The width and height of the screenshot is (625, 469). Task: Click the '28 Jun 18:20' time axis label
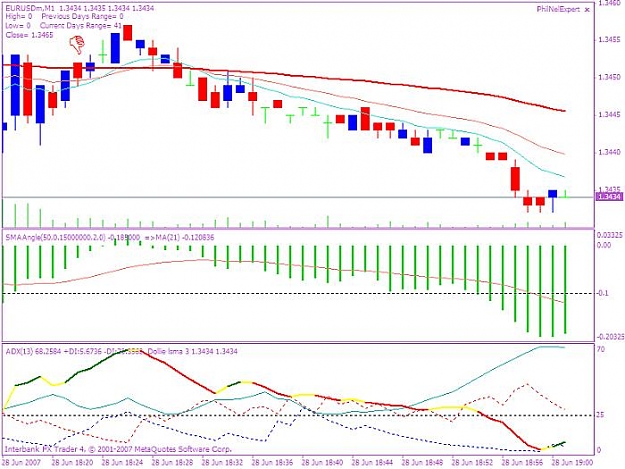(x=72, y=463)
